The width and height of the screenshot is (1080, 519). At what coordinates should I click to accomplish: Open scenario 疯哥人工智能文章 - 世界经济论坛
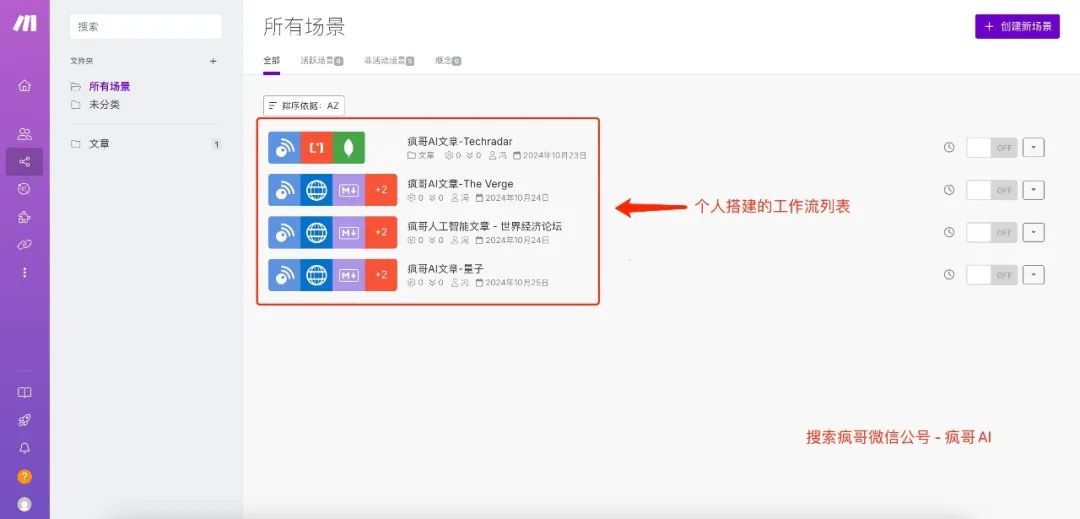tap(484, 226)
